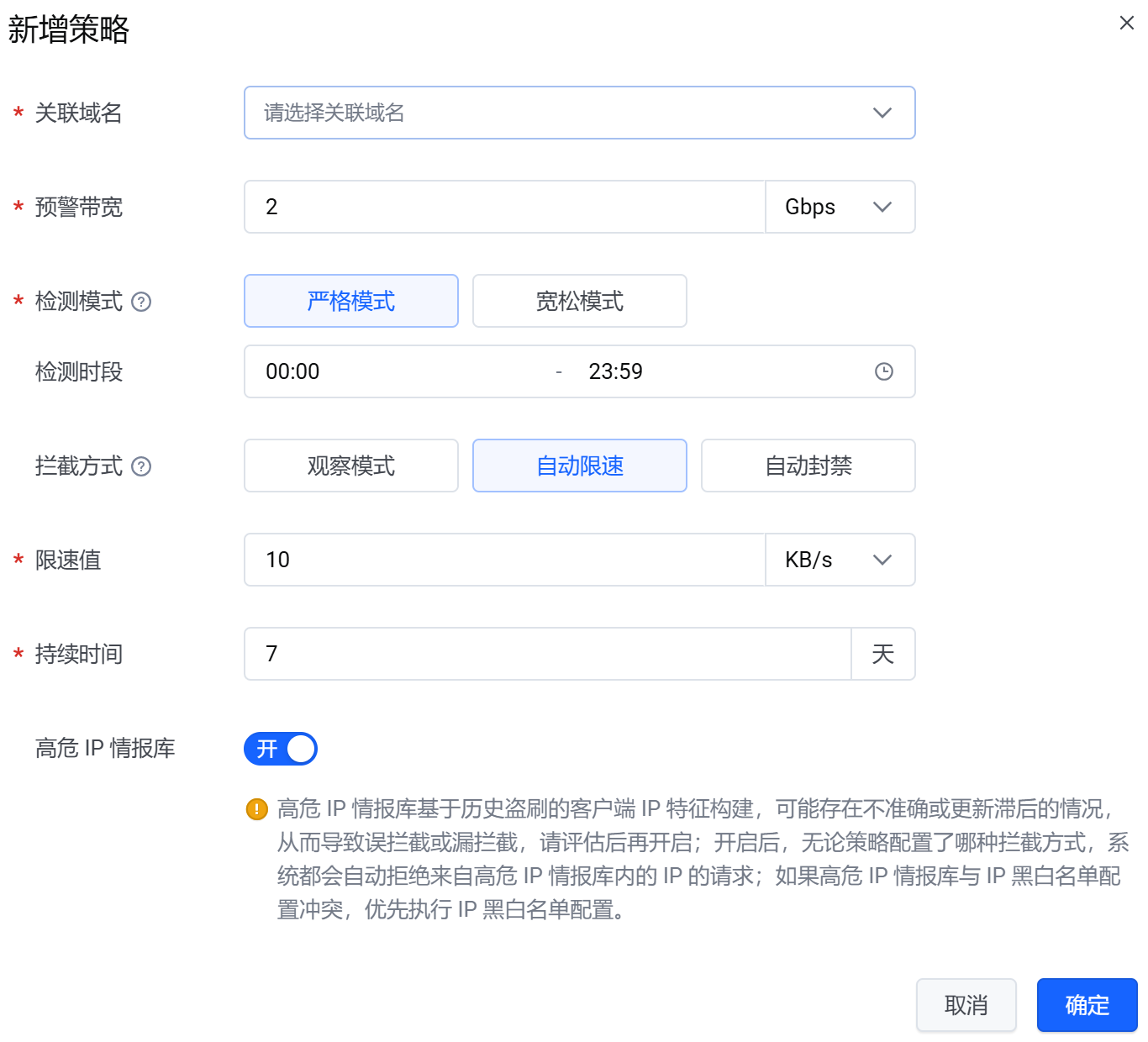Expand the Gbps bandwidth unit dropdown
The image size is (1148, 1042).
pos(840,207)
